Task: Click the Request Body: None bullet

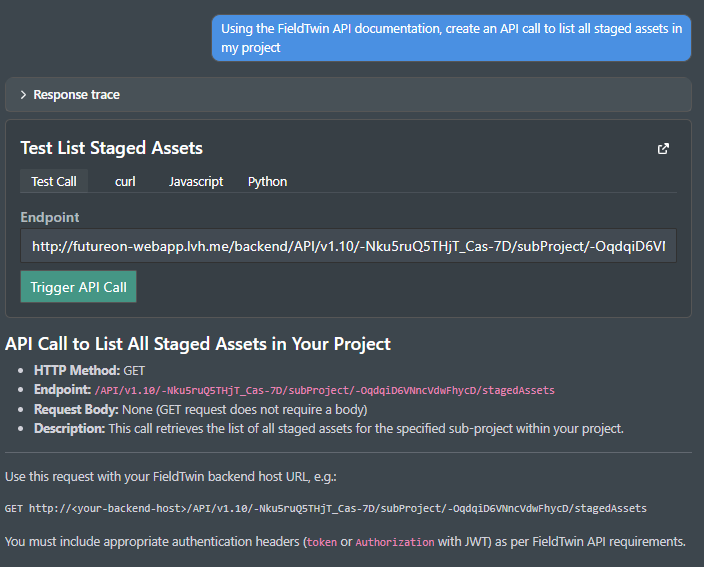Action: pos(201,409)
